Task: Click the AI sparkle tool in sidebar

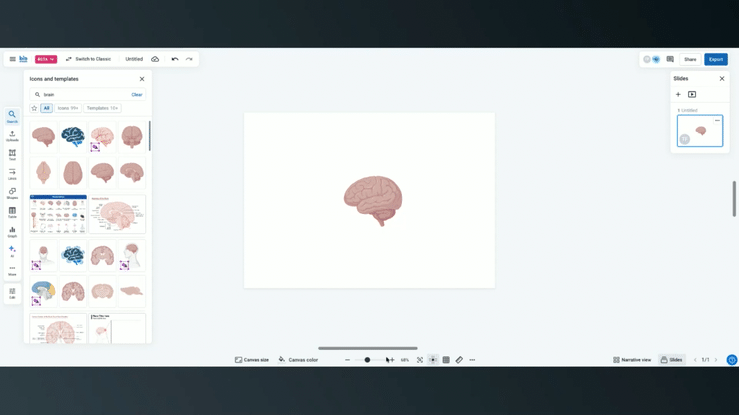Action: click(x=12, y=250)
